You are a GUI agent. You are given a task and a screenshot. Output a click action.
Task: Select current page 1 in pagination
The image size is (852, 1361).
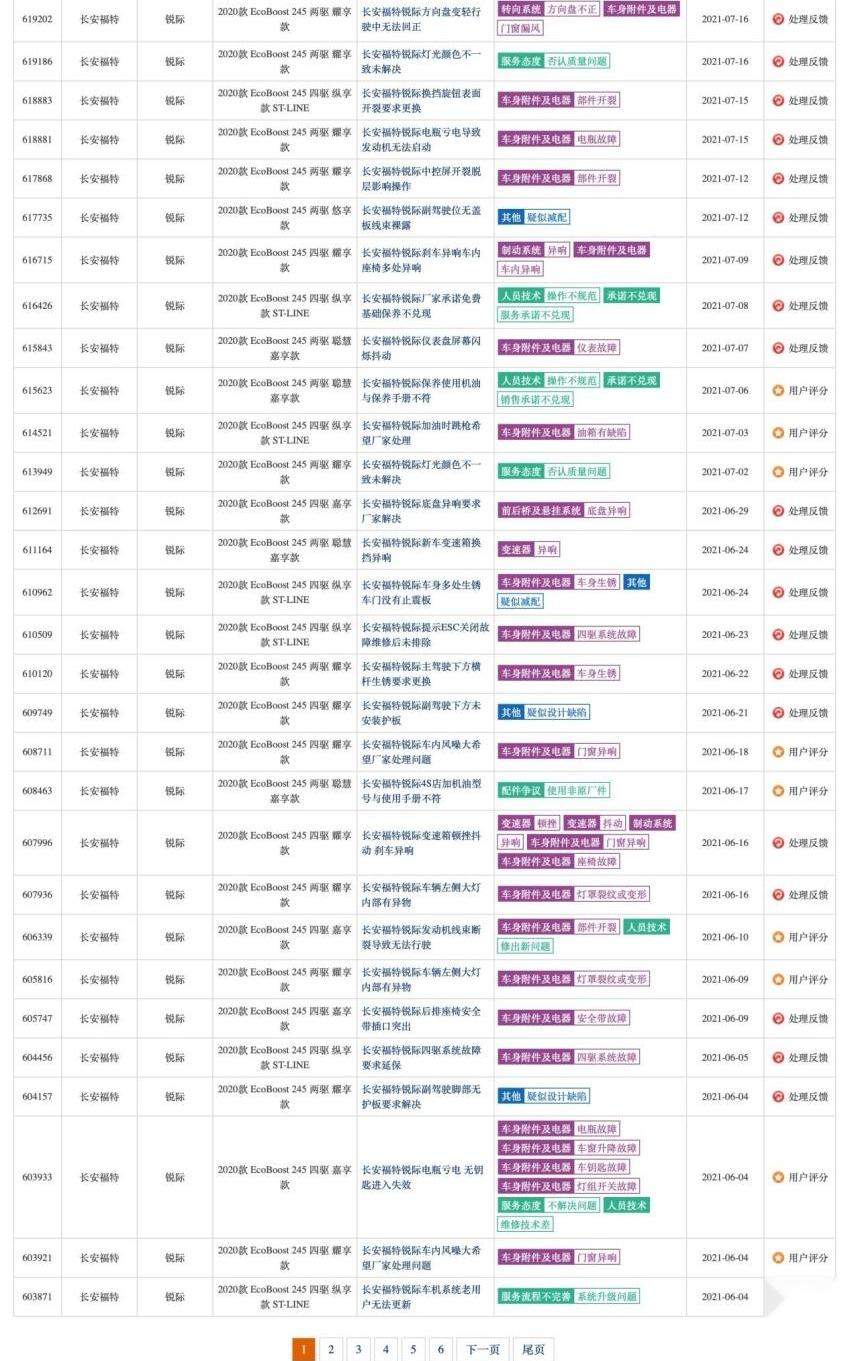point(304,1350)
